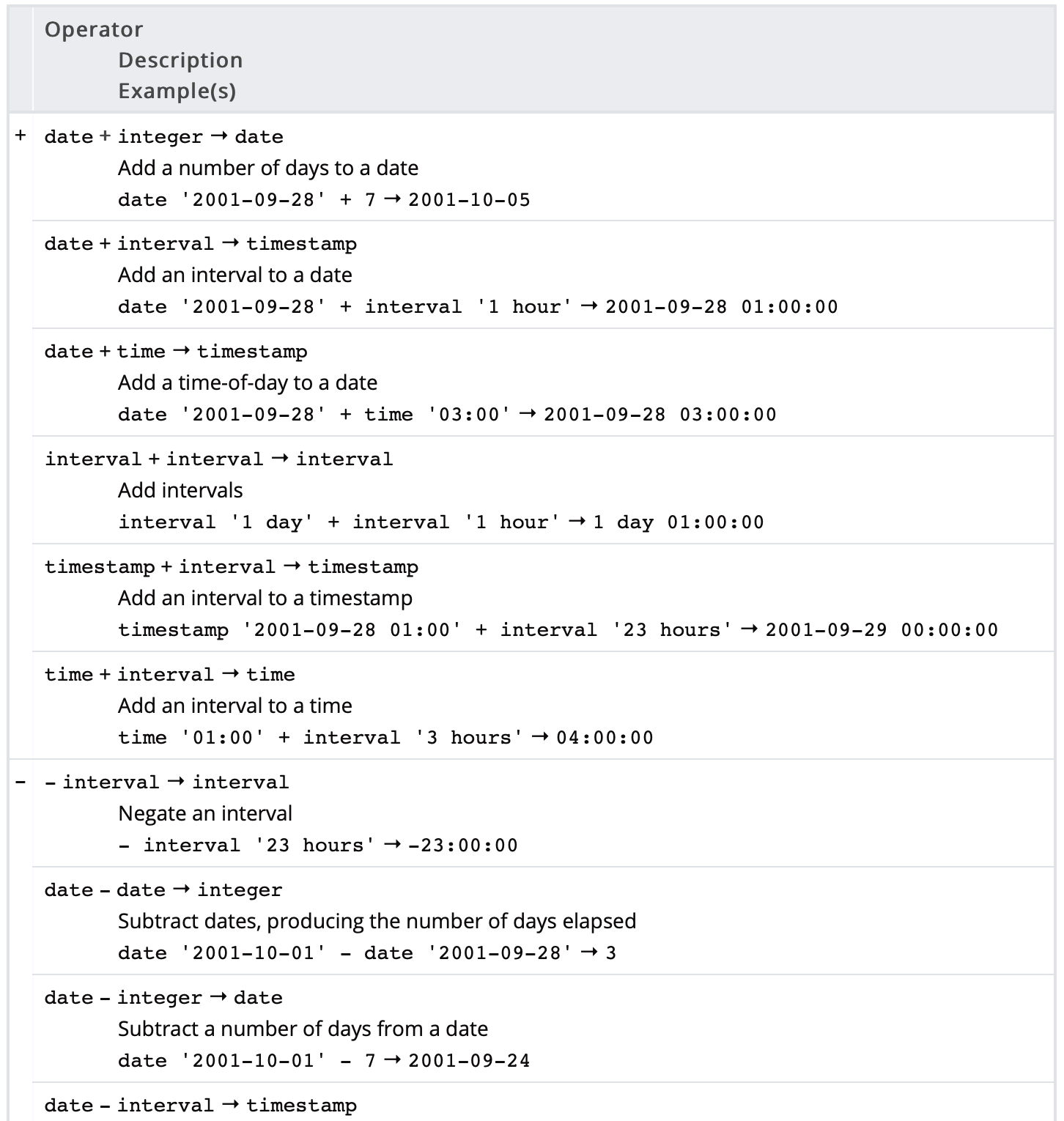Click 'Subtract a number of days from a date'
Screen dimensions: 1064x1121
click(x=303, y=1029)
